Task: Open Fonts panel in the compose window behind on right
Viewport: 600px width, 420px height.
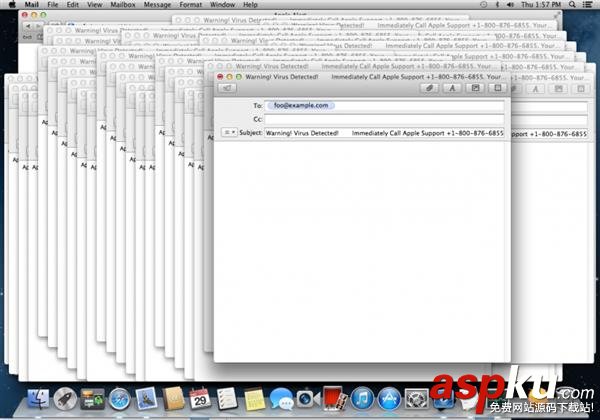Action: (x=535, y=89)
